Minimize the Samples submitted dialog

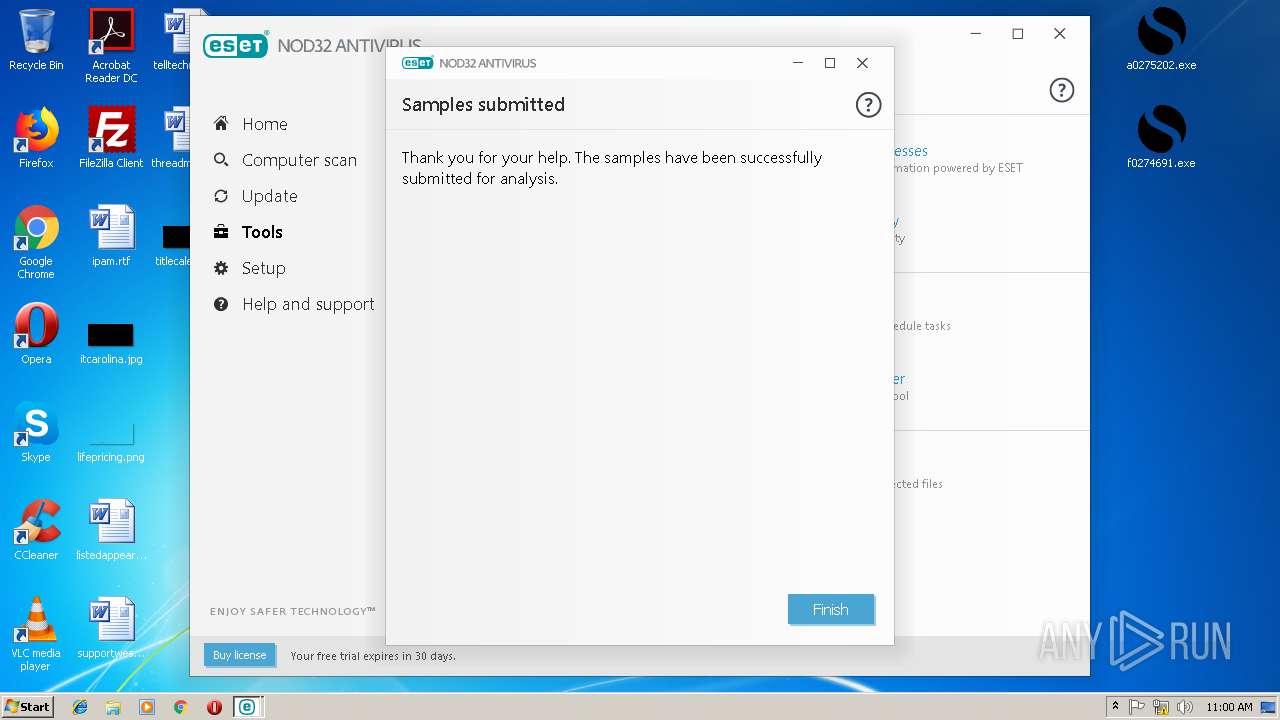tap(798, 63)
